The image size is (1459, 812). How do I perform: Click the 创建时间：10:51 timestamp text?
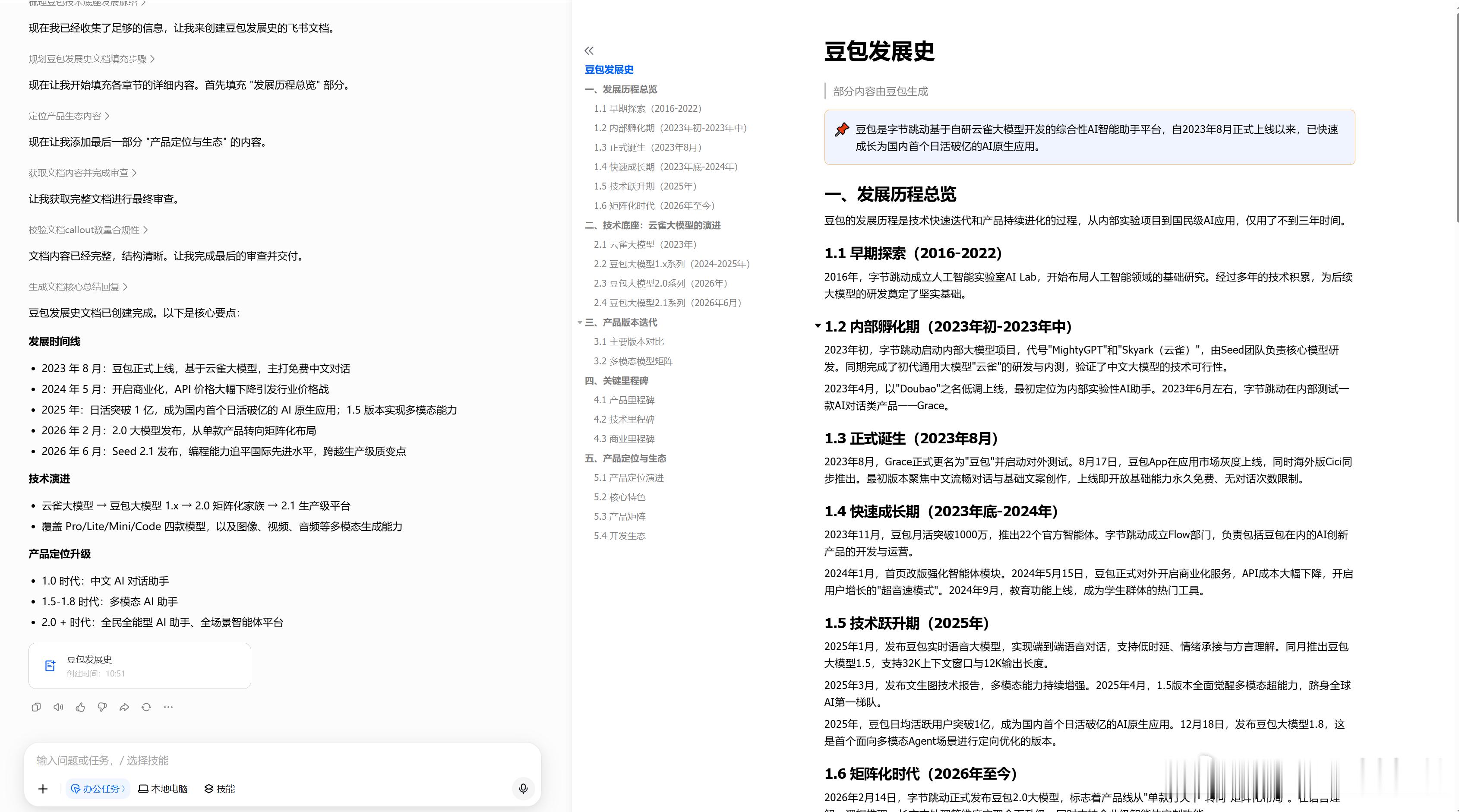pyautogui.click(x=96, y=673)
